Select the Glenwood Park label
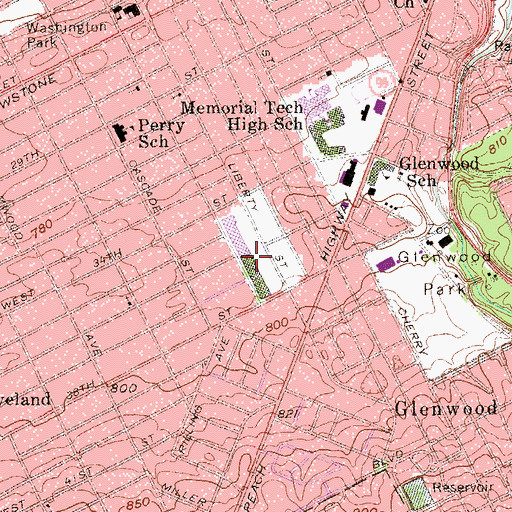This screenshot has width=512, height=512. pos(445,273)
